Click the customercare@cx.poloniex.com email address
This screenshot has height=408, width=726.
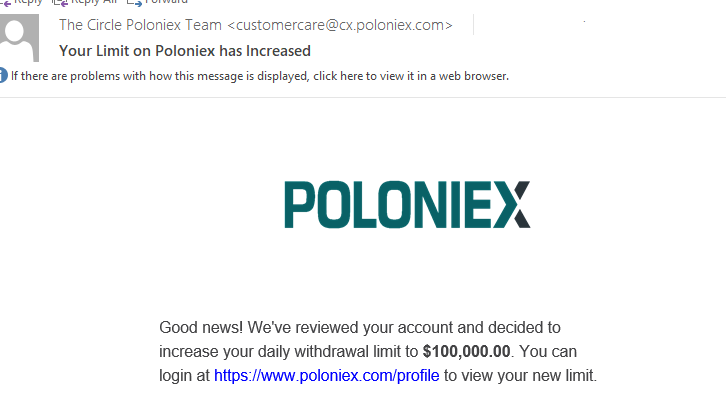coord(340,25)
